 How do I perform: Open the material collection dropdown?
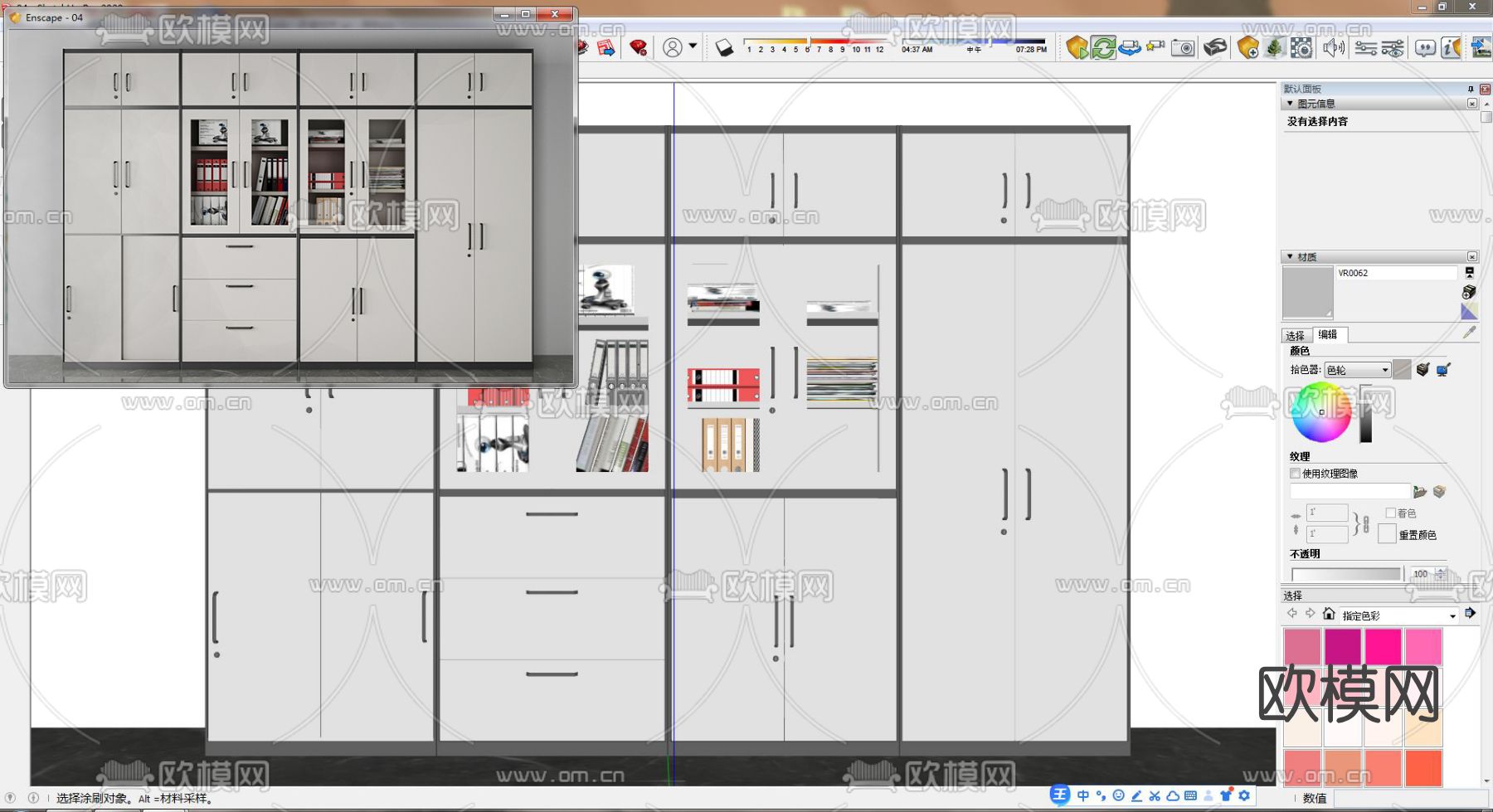click(x=1399, y=615)
